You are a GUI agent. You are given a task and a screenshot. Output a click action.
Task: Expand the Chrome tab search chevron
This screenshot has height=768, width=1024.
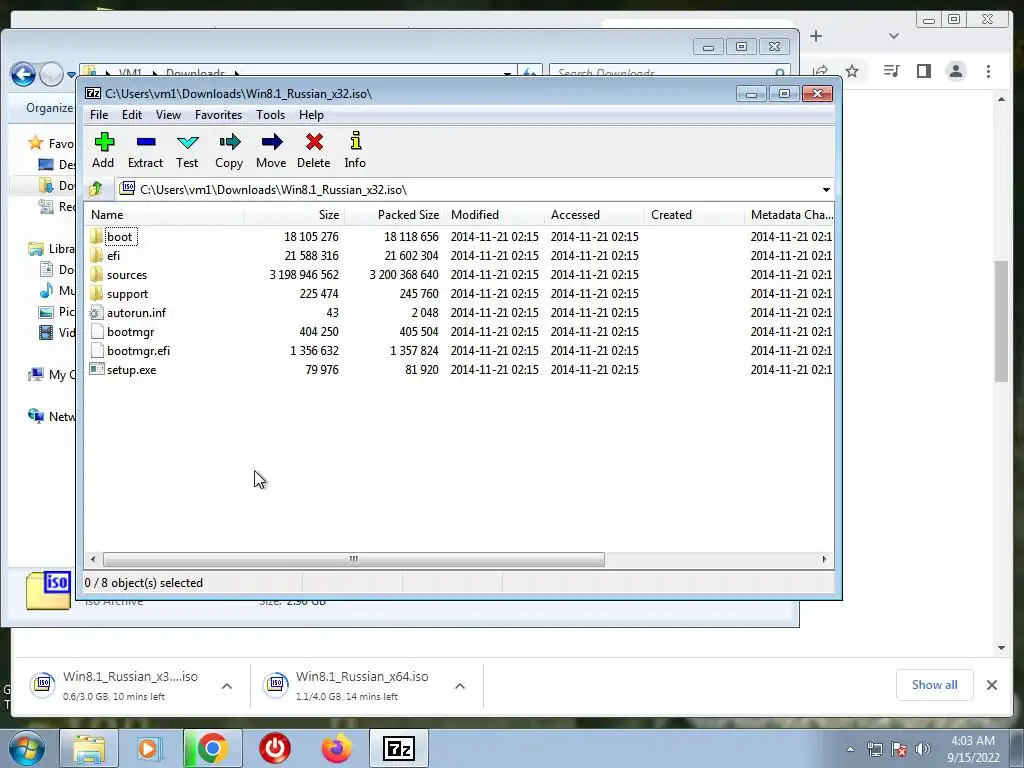pos(894,37)
